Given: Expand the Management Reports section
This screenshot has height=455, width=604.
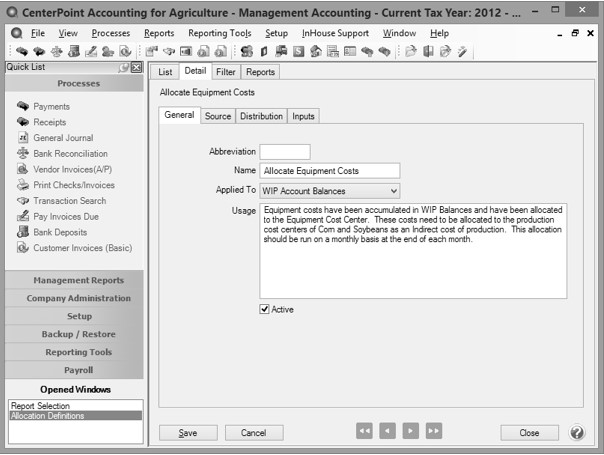Looking at the screenshot, I should 74,280.
